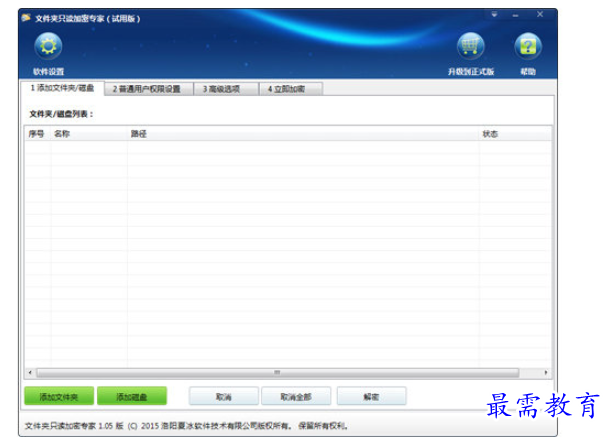Image resolution: width=608 pixels, height=437 pixels.
Task: Open the 3 高级选项 tab
Action: point(226,89)
